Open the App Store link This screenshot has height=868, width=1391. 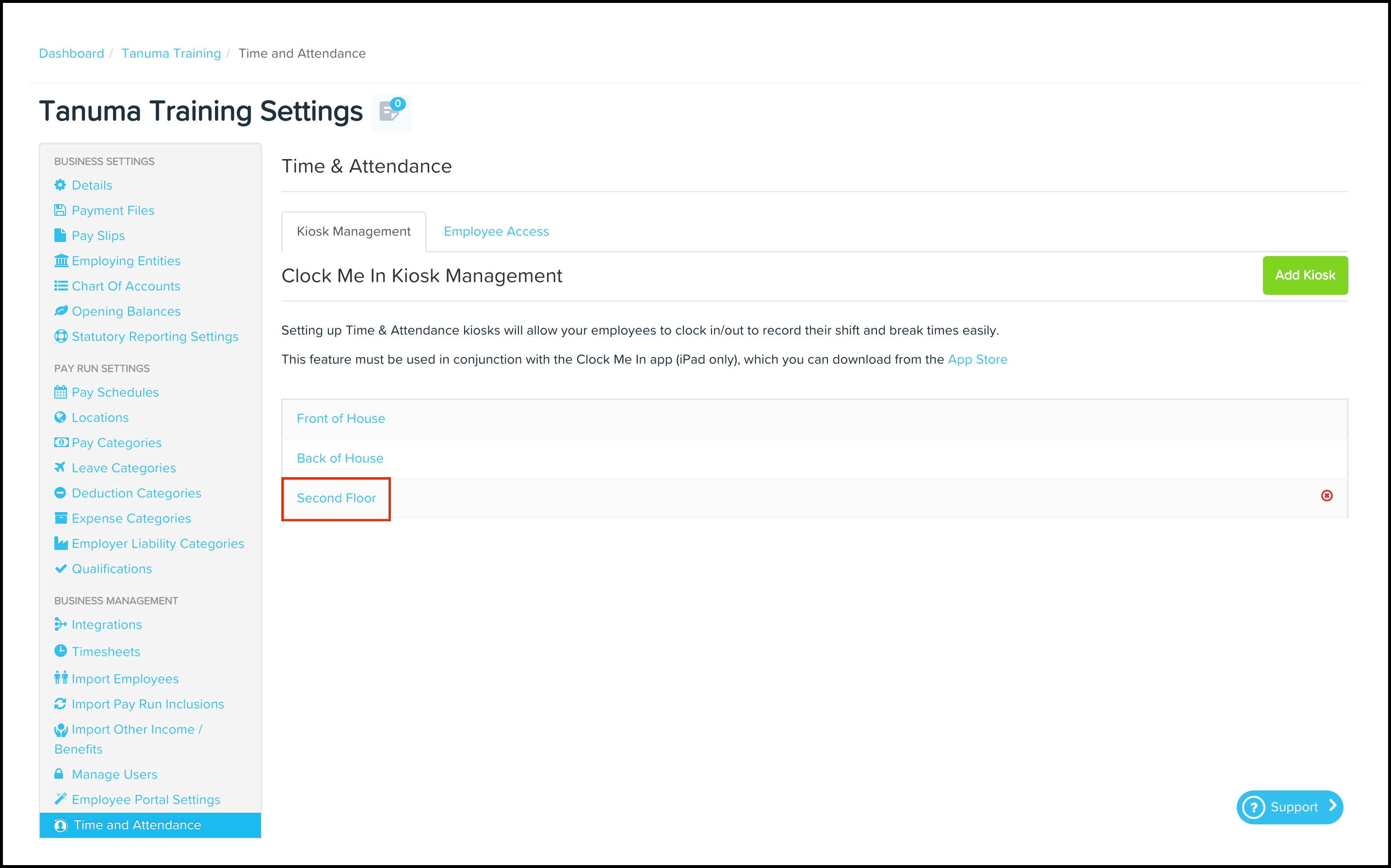tap(977, 359)
